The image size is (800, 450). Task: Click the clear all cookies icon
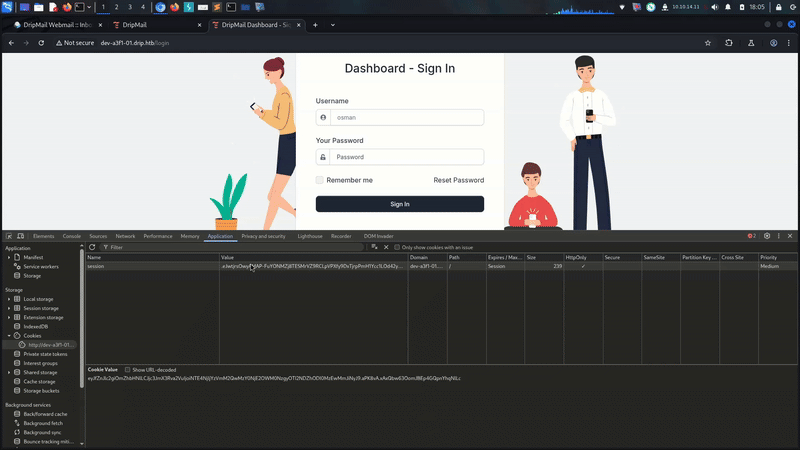pos(374,247)
